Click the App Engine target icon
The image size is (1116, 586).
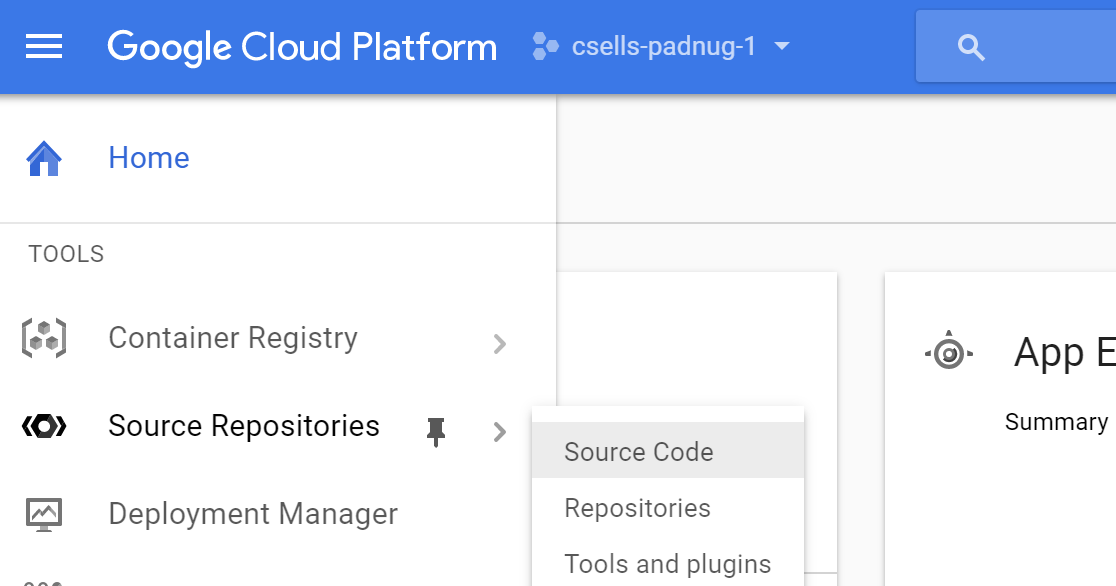948,351
